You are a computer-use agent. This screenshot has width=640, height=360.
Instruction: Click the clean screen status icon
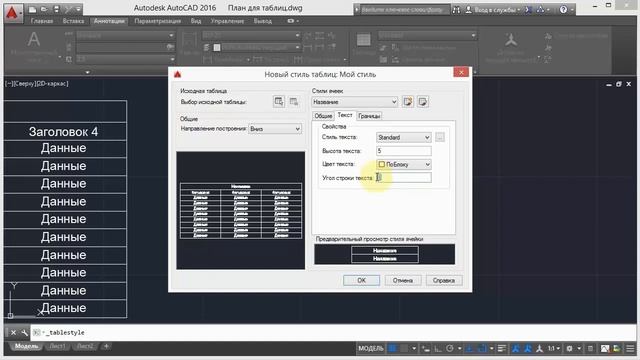[x=617, y=348]
